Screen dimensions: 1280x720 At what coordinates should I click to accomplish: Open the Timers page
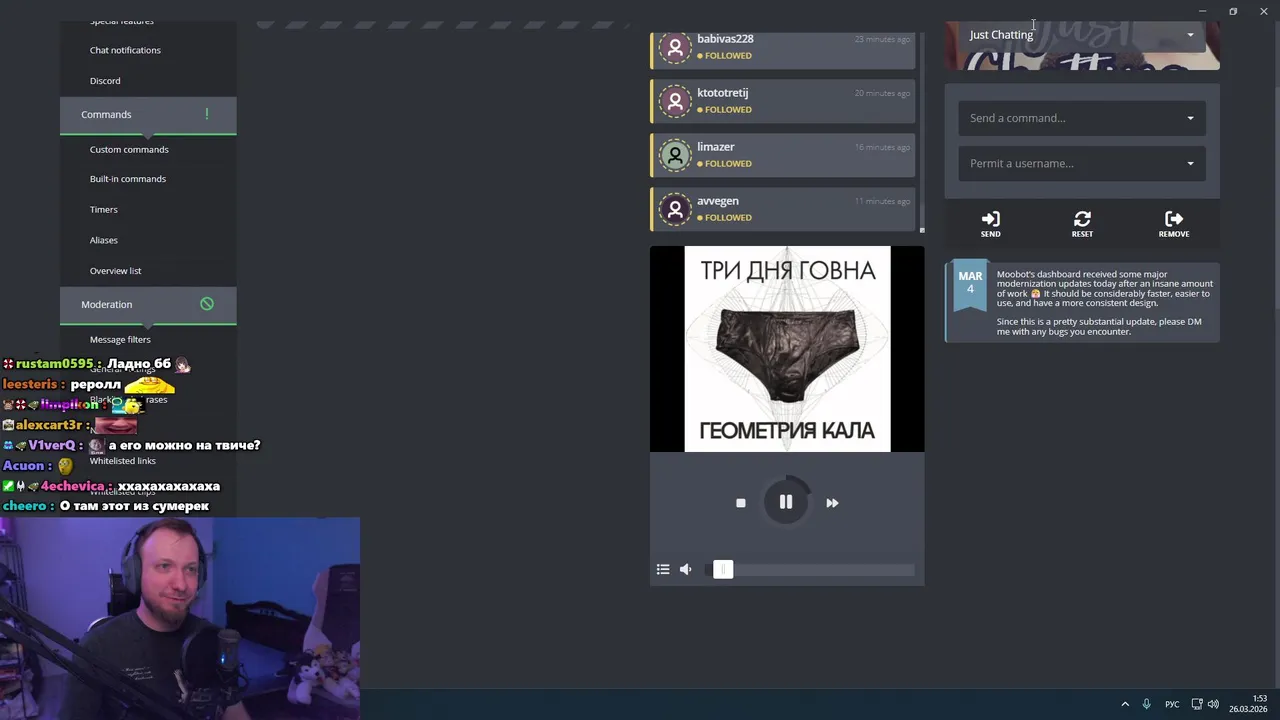click(x=104, y=210)
